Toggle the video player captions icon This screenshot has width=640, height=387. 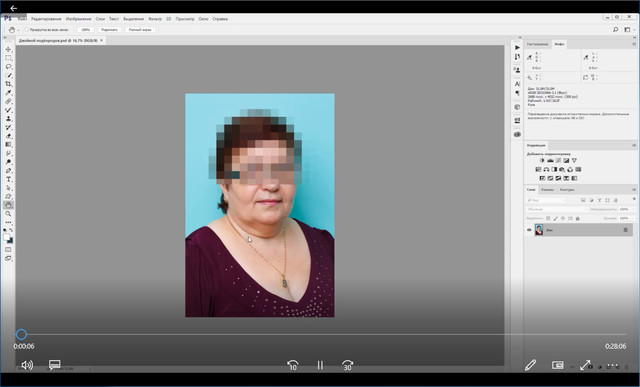[x=55, y=365]
